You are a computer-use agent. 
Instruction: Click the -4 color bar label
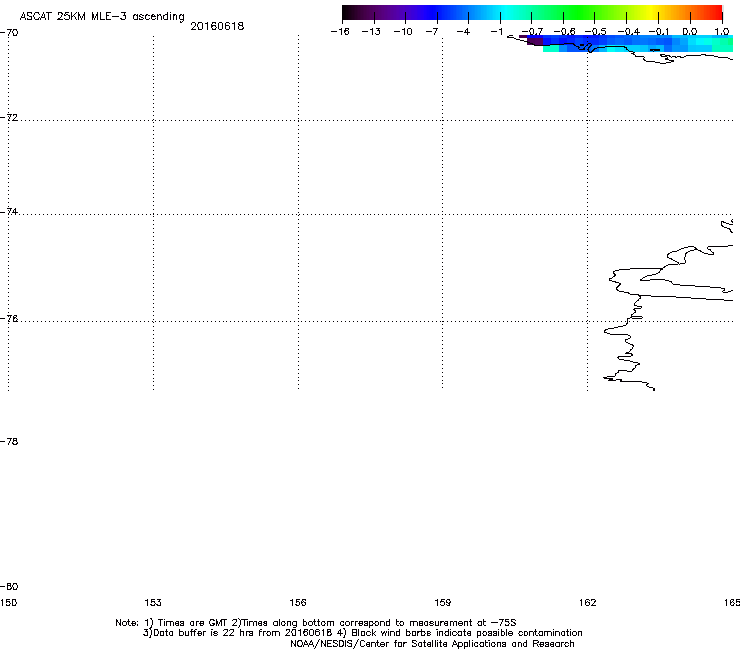point(463,32)
